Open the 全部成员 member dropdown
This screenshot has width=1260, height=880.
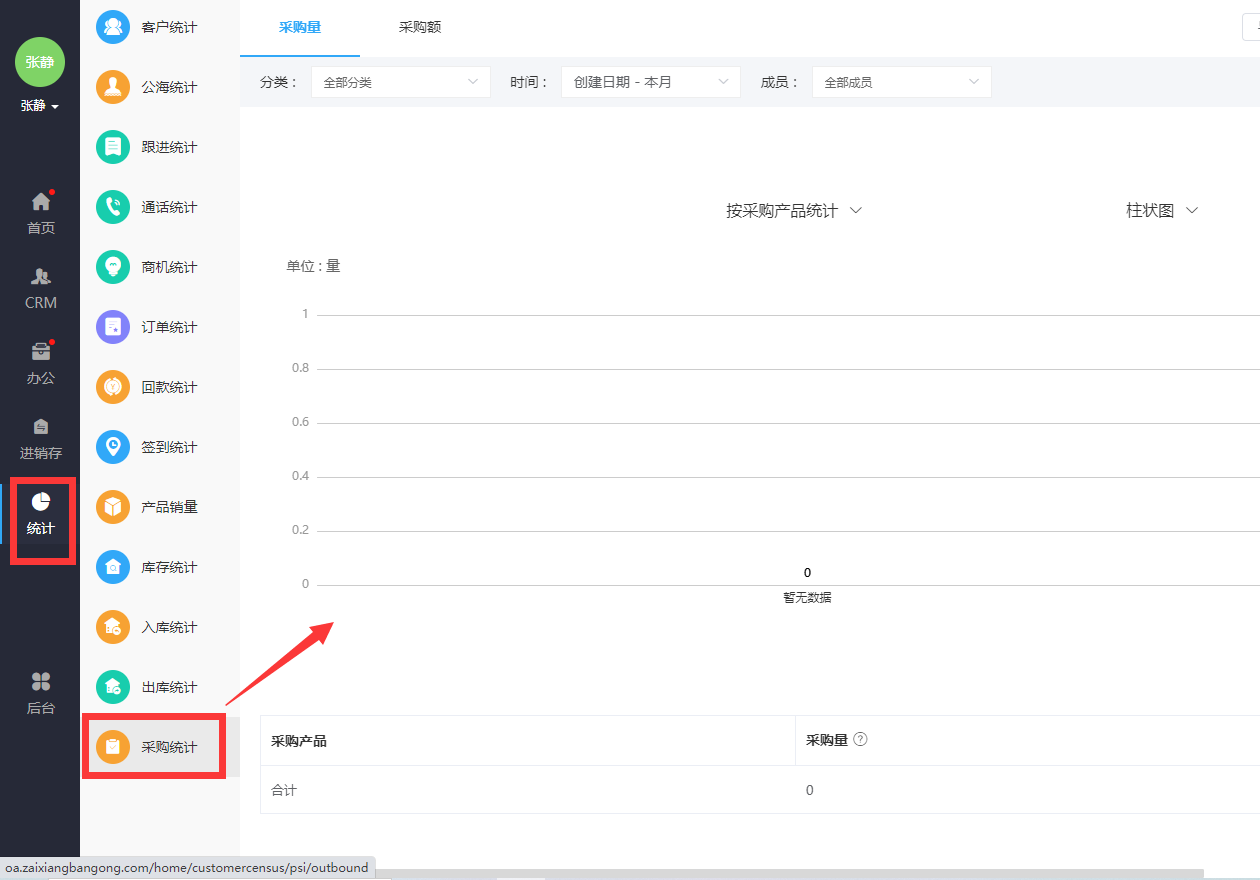coord(902,82)
